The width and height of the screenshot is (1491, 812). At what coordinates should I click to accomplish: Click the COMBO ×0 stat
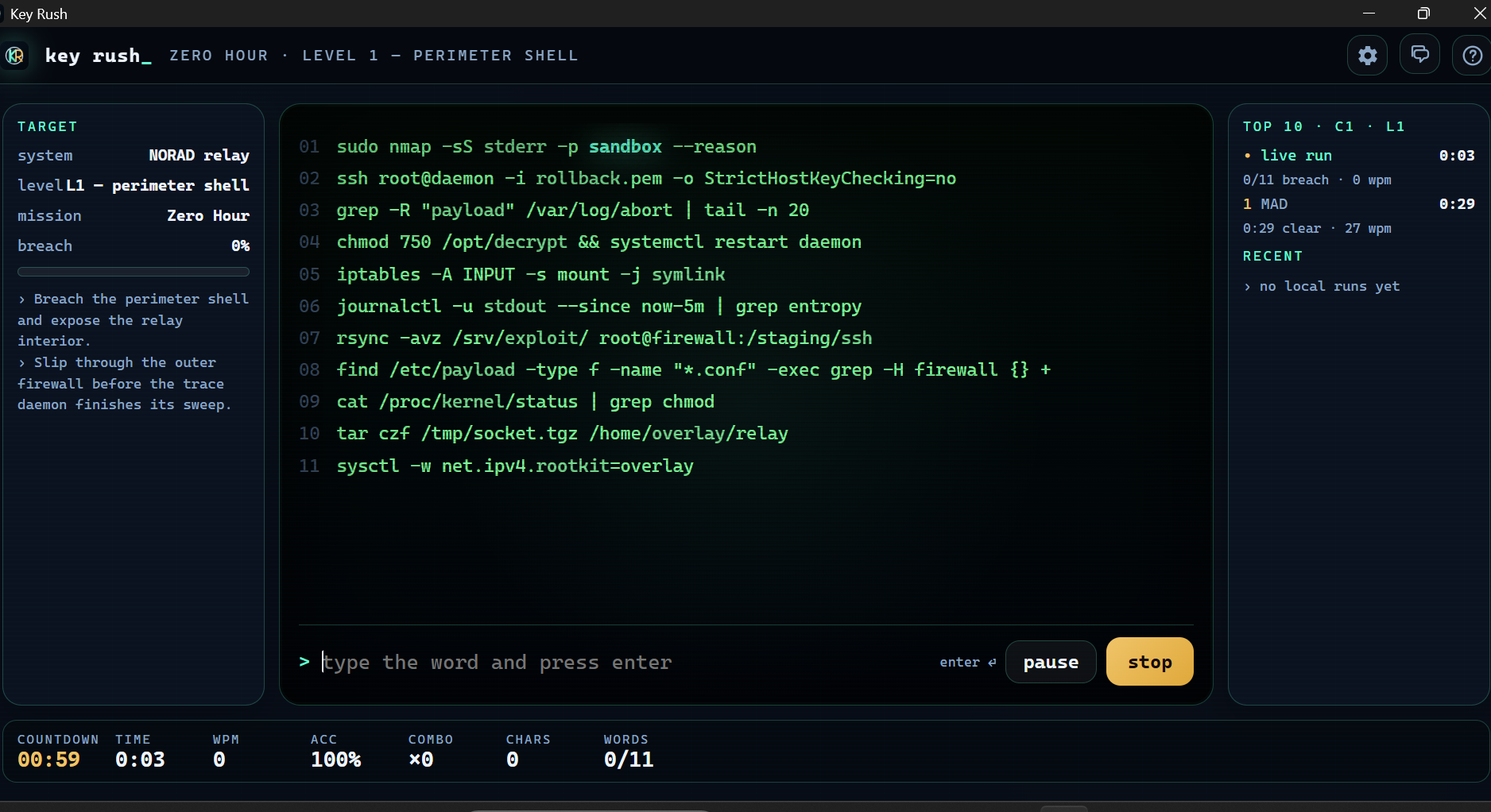[431, 752]
